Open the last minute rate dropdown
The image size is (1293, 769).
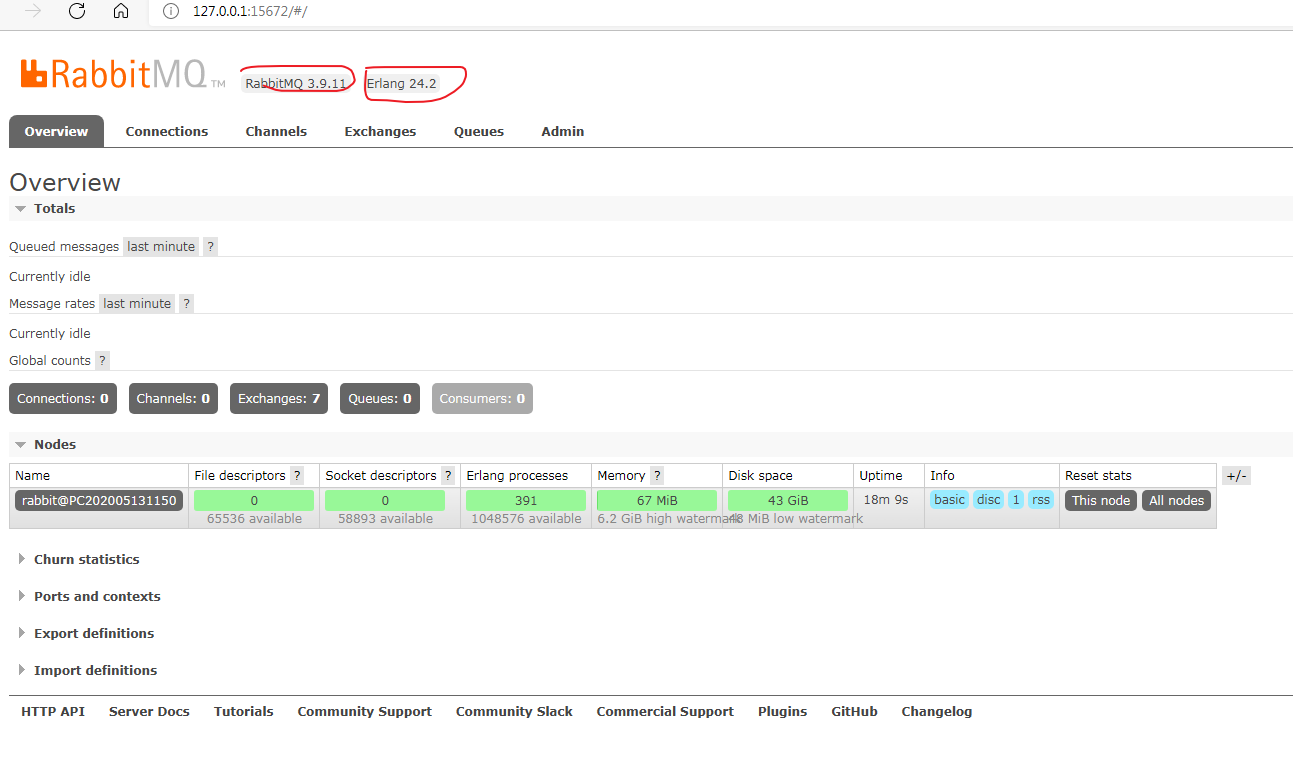pyautogui.click(x=160, y=246)
